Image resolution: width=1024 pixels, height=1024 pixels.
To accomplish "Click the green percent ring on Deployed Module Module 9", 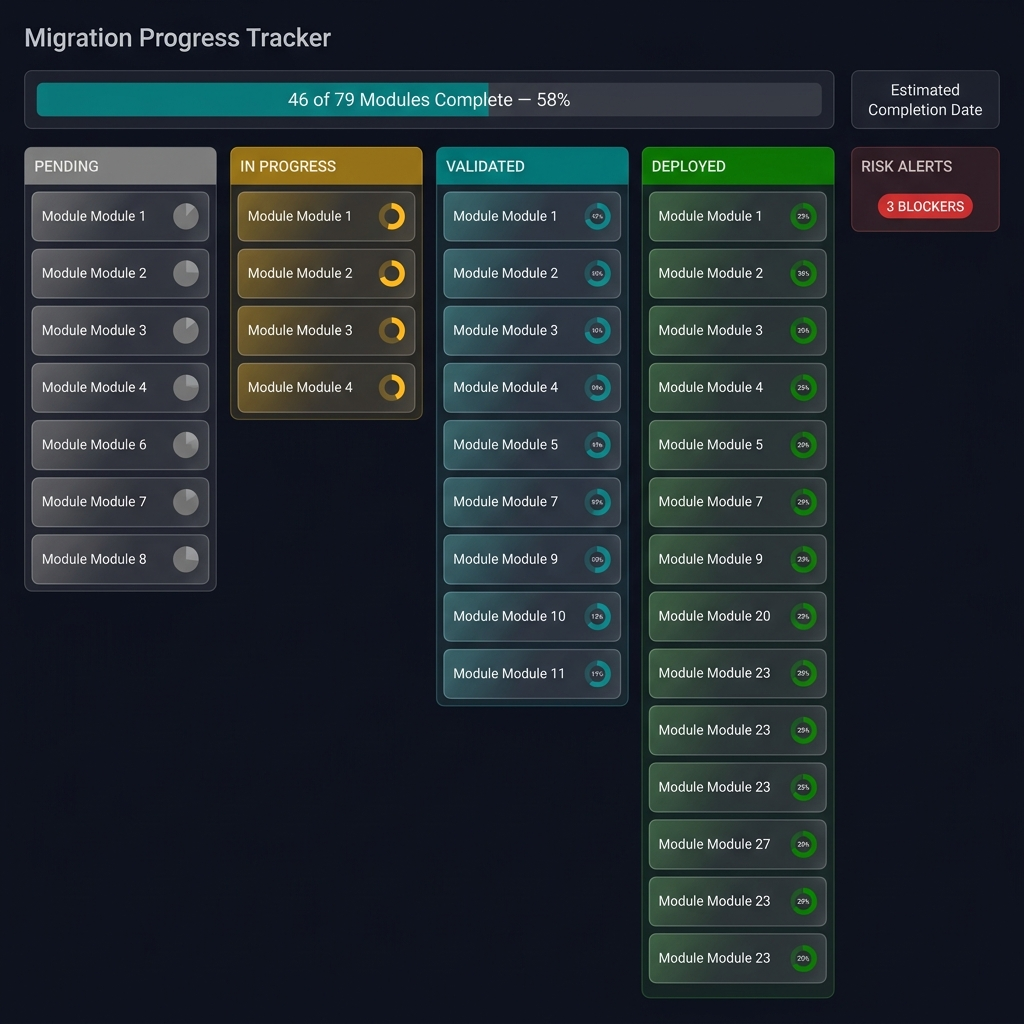I will click(803, 559).
